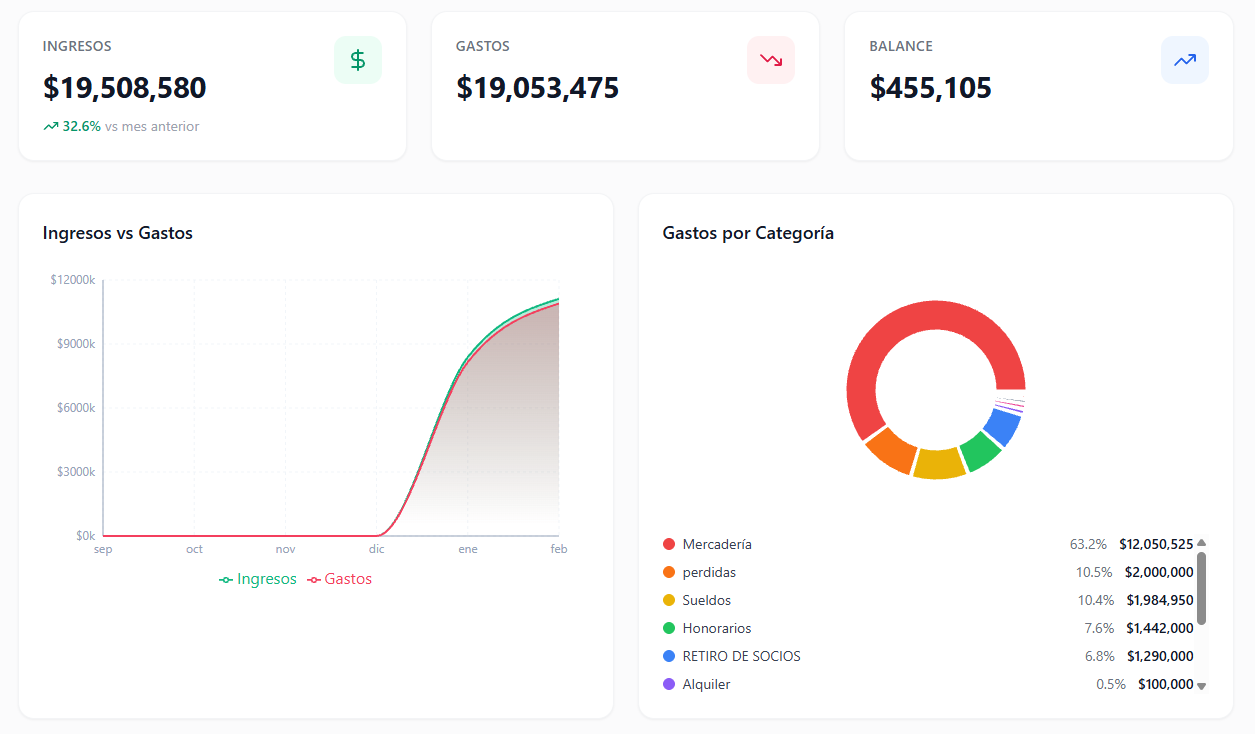Click the $1,442,000 Honorarios amount
This screenshot has width=1255, height=734.
click(x=1160, y=628)
